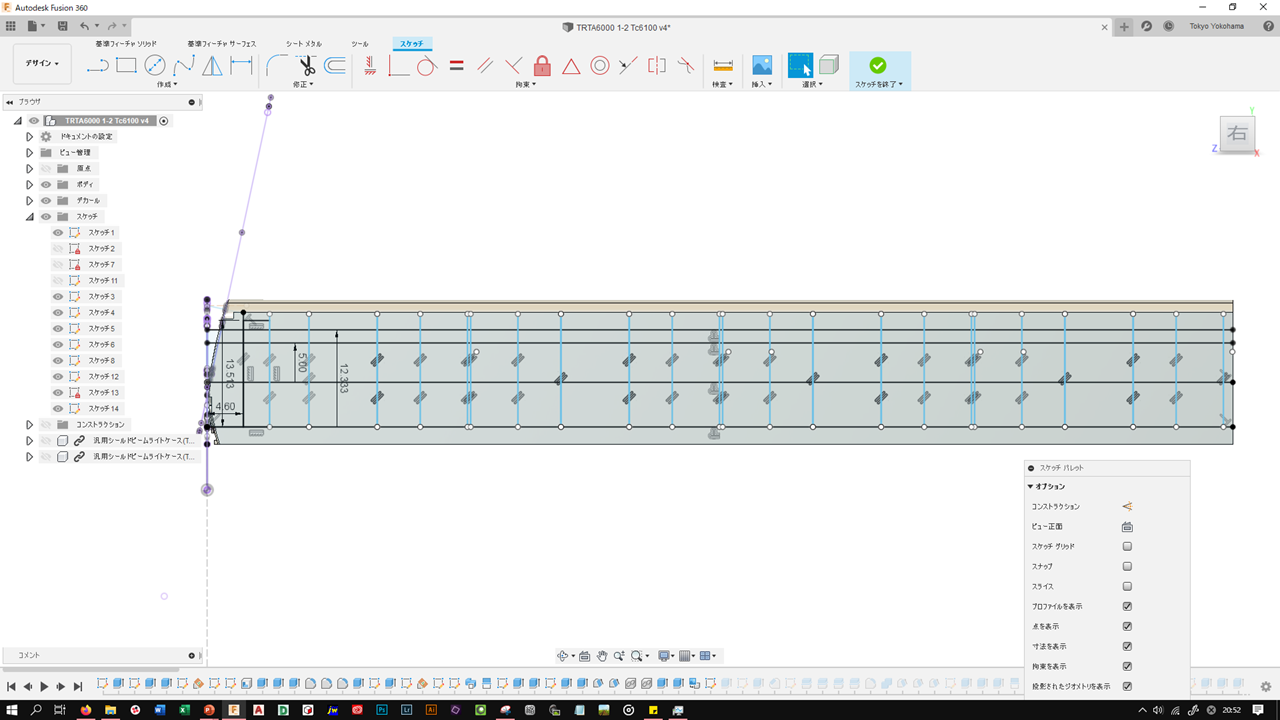Uncheck 拘束を表示 option
Viewport: 1280px width, 720px height.
(1127, 667)
